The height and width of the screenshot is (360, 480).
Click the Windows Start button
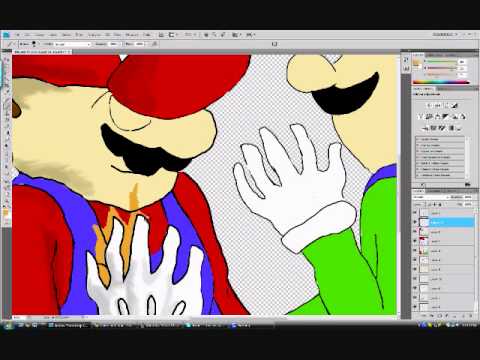[x=8, y=325]
